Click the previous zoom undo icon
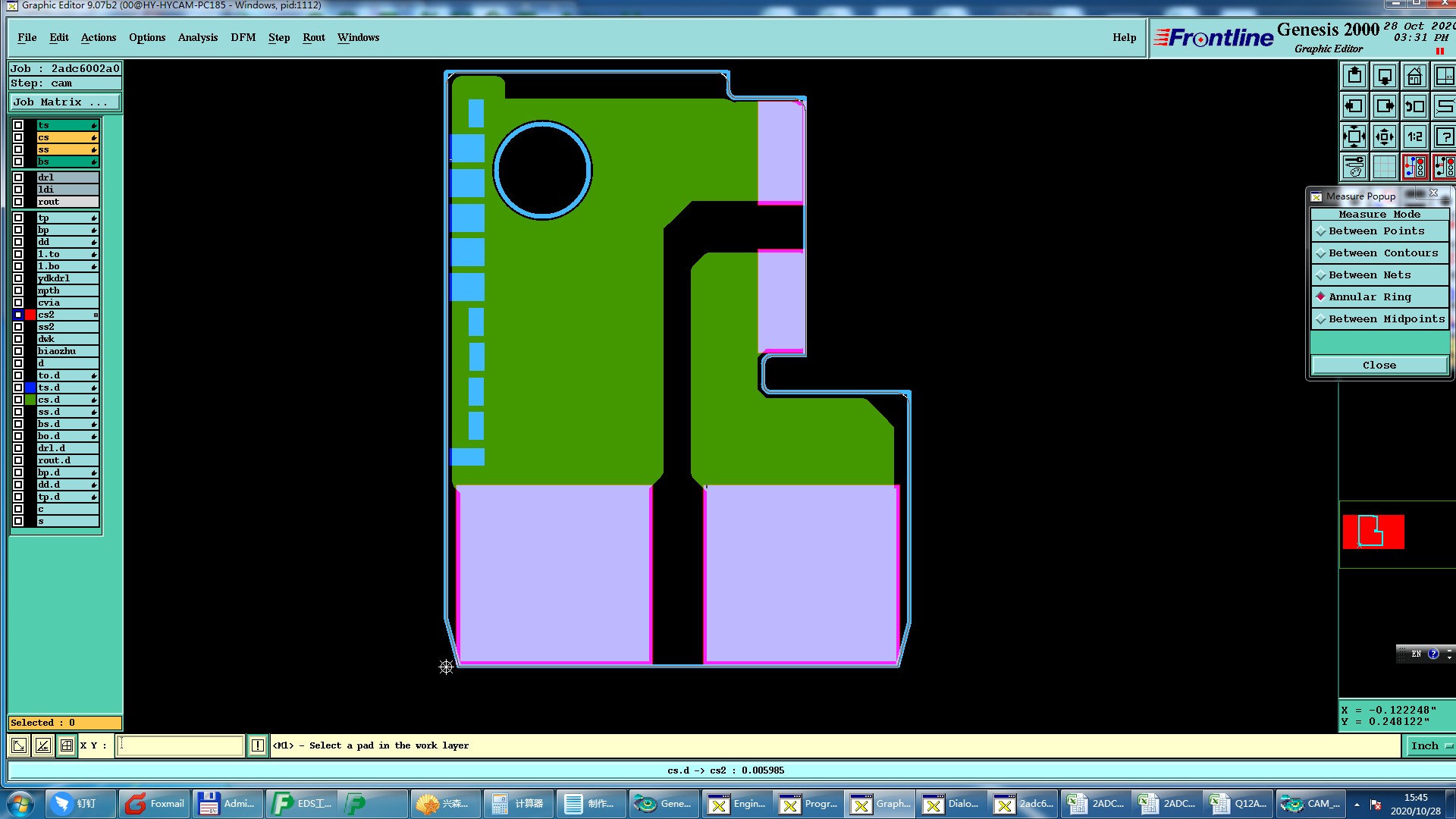Screen dimensions: 1456x819 [x=1414, y=106]
